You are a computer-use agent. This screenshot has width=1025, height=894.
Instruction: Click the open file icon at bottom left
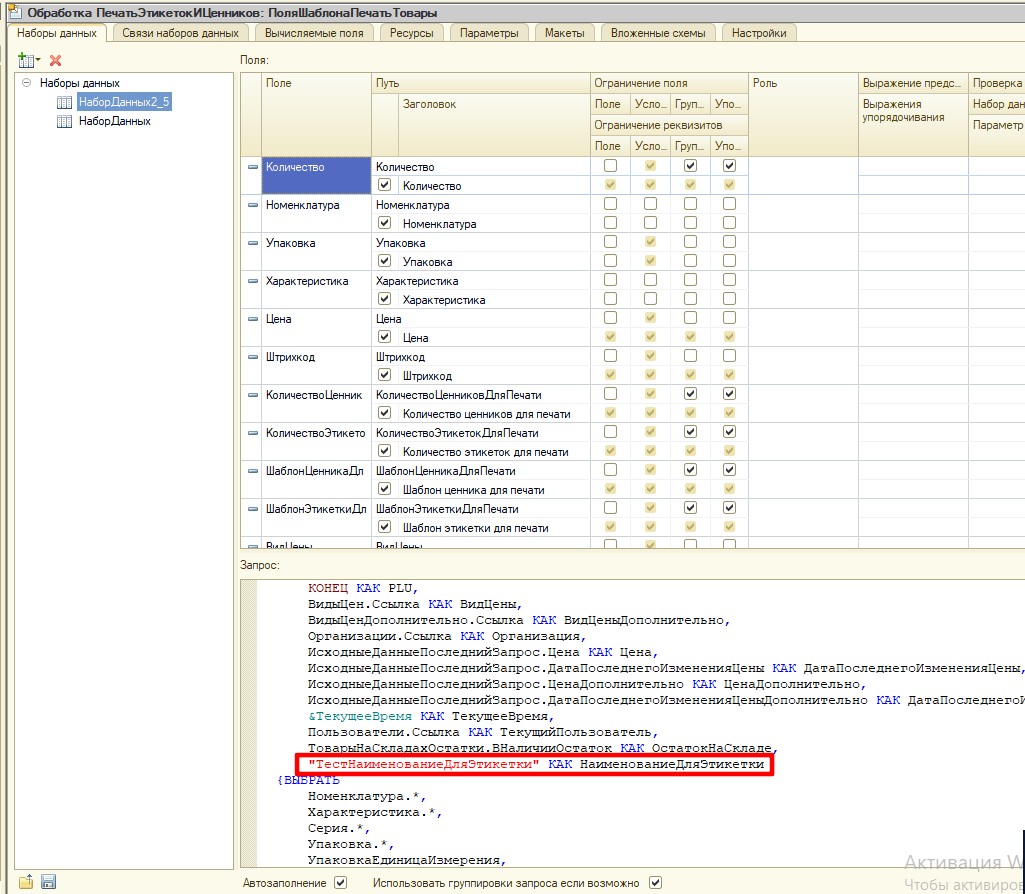(26, 882)
